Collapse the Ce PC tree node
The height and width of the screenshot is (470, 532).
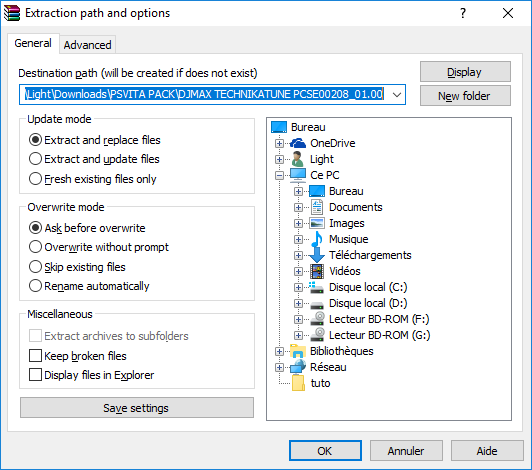(279, 175)
